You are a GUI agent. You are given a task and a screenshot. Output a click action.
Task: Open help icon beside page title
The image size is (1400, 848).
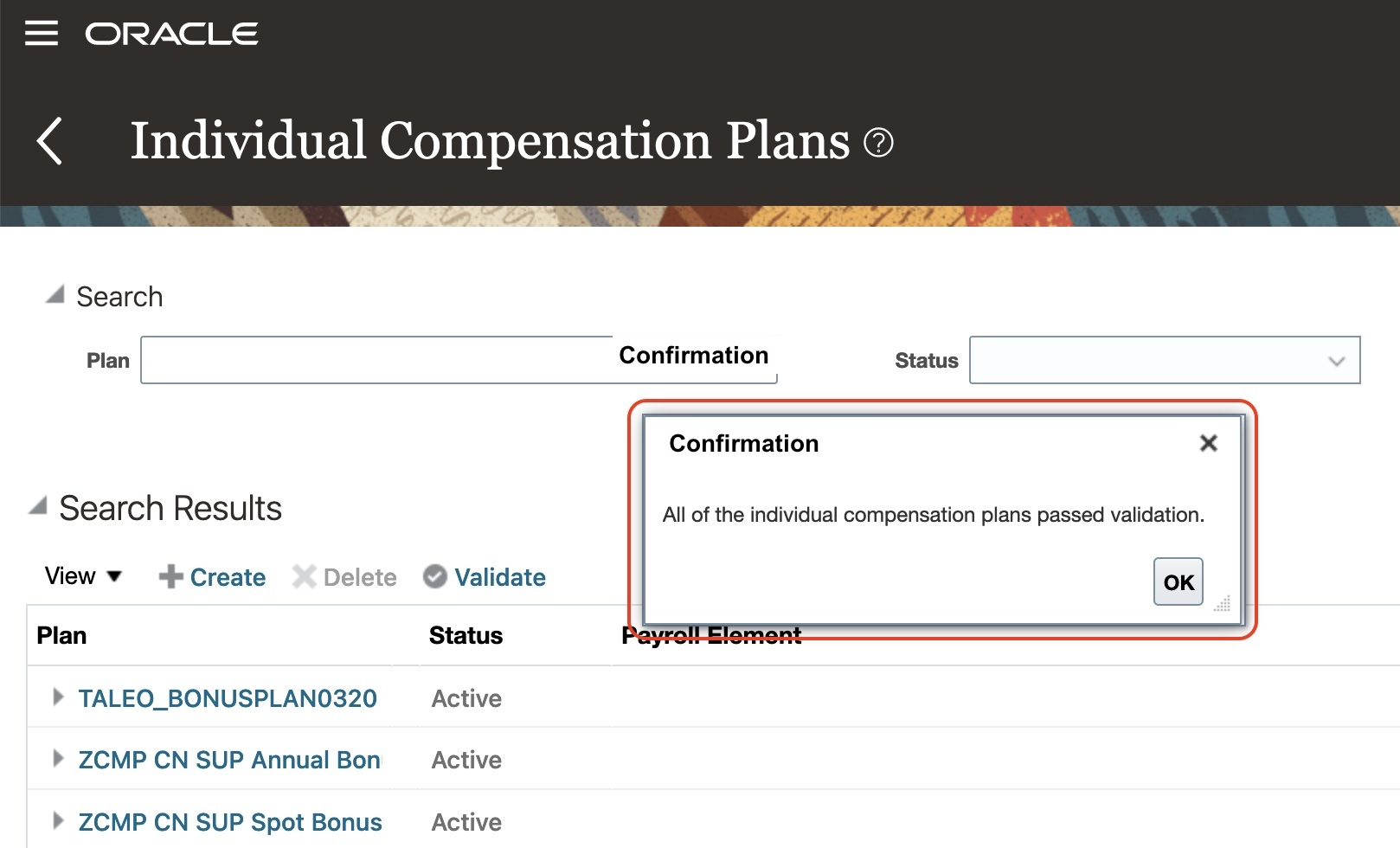pyautogui.click(x=878, y=142)
